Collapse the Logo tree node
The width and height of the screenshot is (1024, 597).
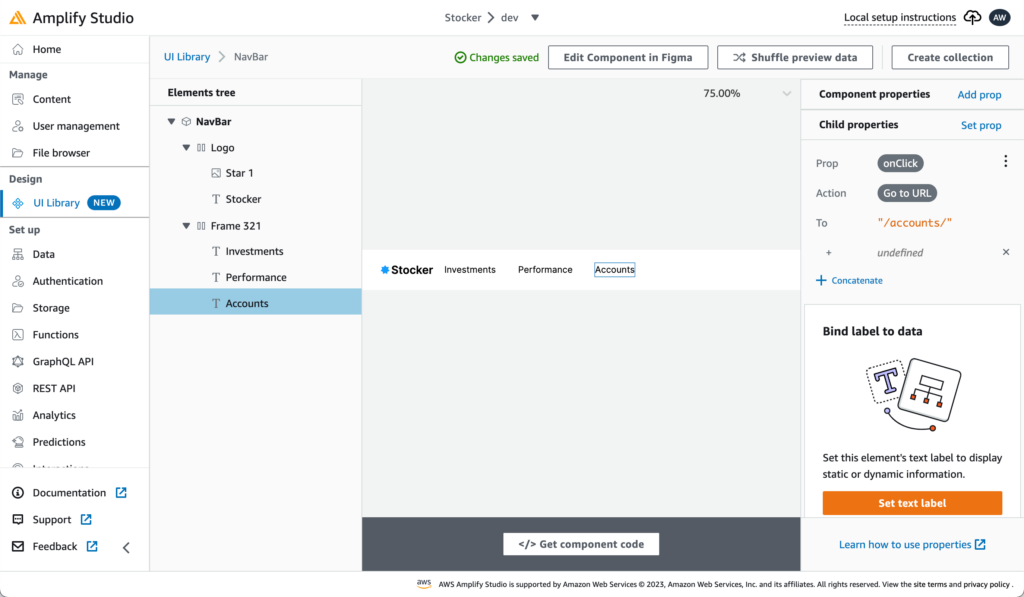click(186, 148)
